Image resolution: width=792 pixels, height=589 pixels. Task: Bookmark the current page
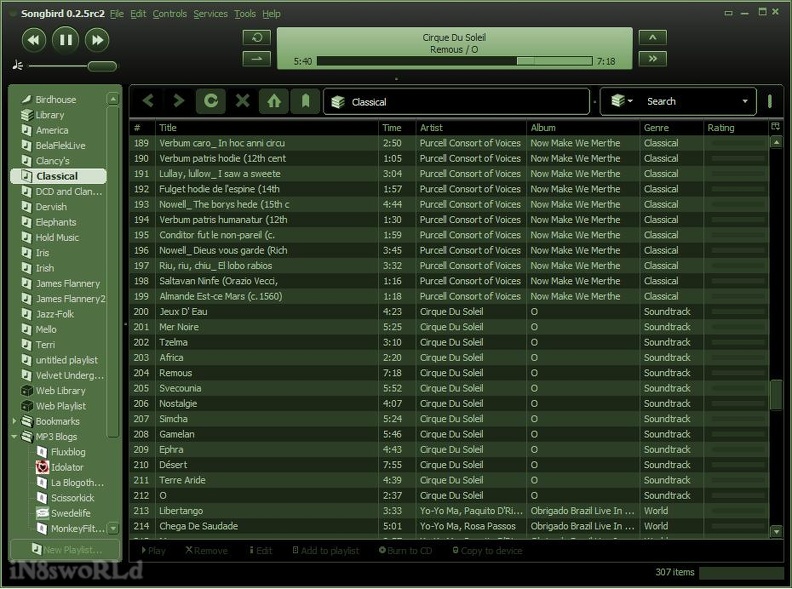(305, 101)
